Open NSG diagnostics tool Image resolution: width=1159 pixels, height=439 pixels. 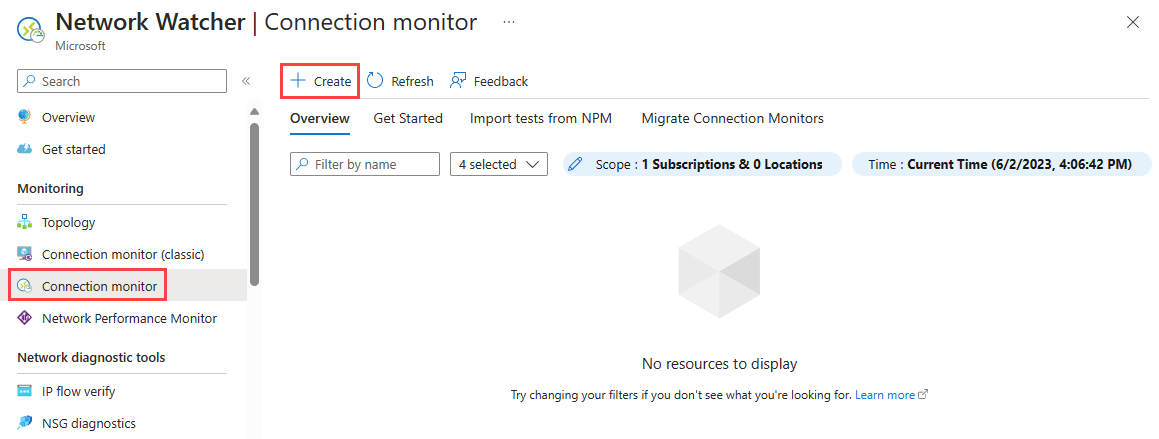[89, 423]
